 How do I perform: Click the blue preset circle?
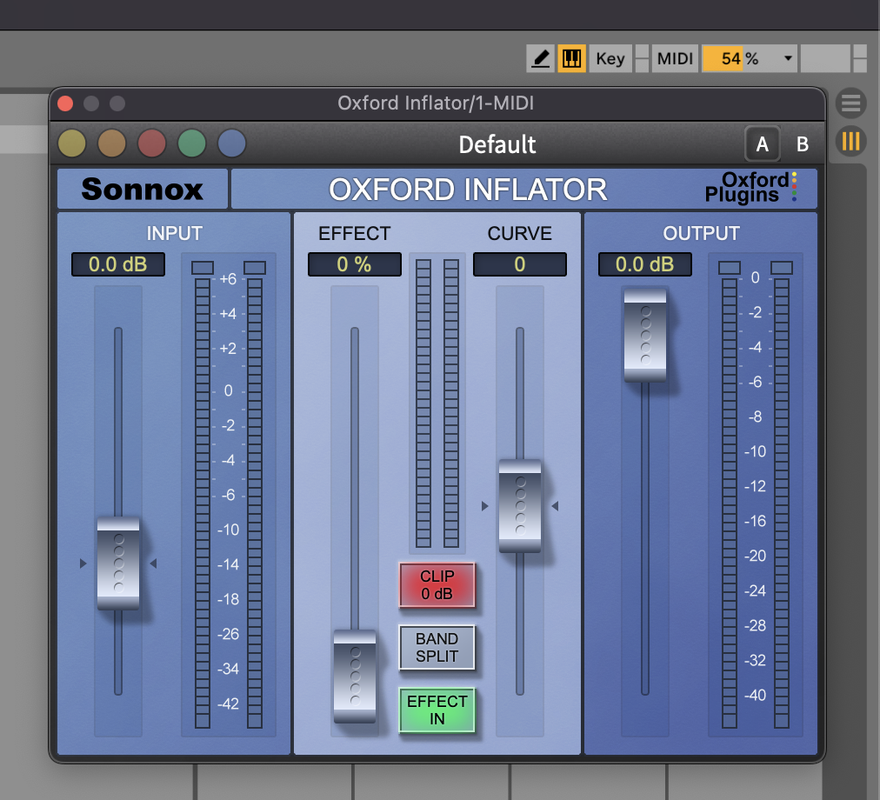point(231,143)
